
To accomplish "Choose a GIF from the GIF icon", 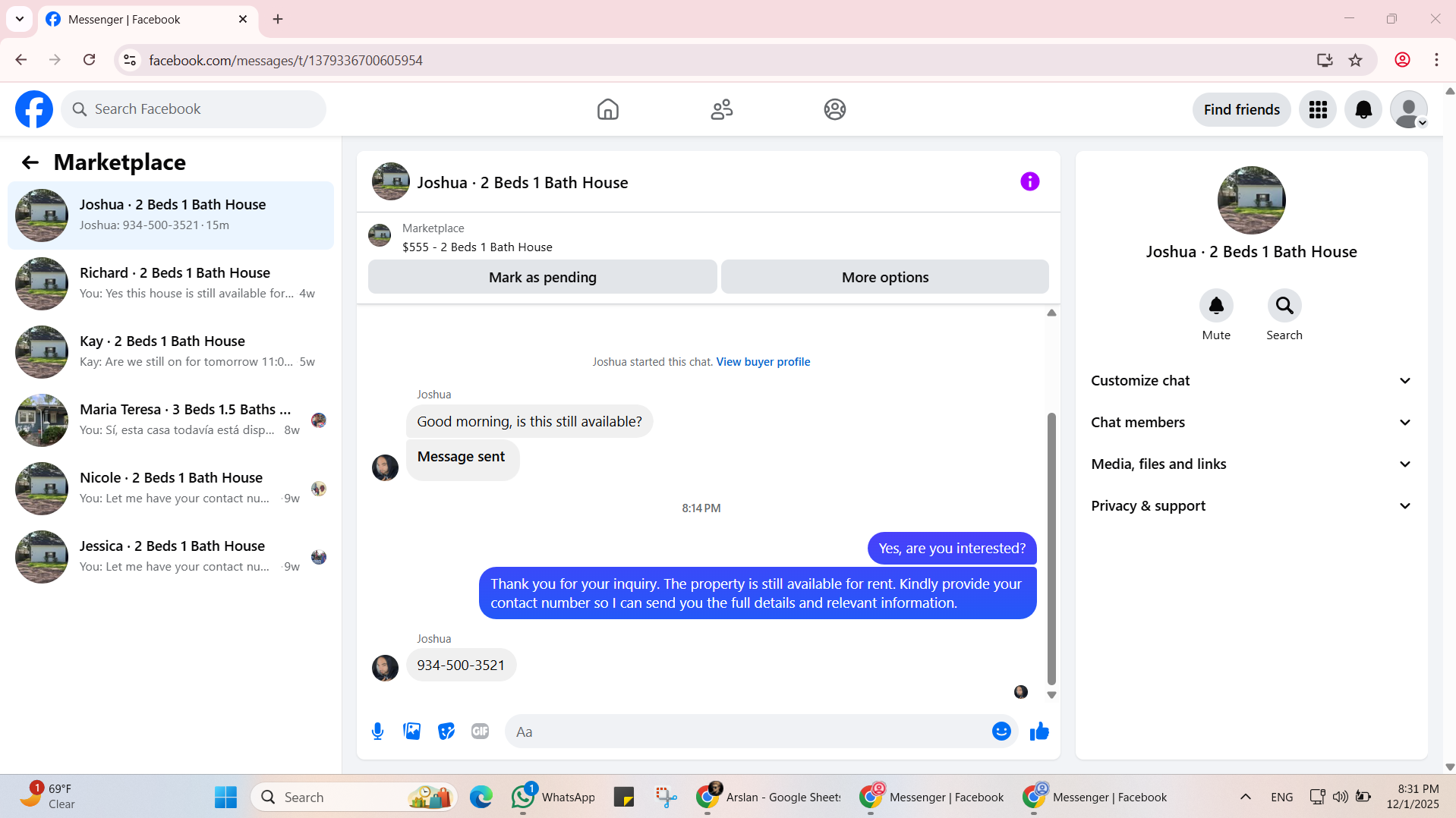I will tap(480, 731).
